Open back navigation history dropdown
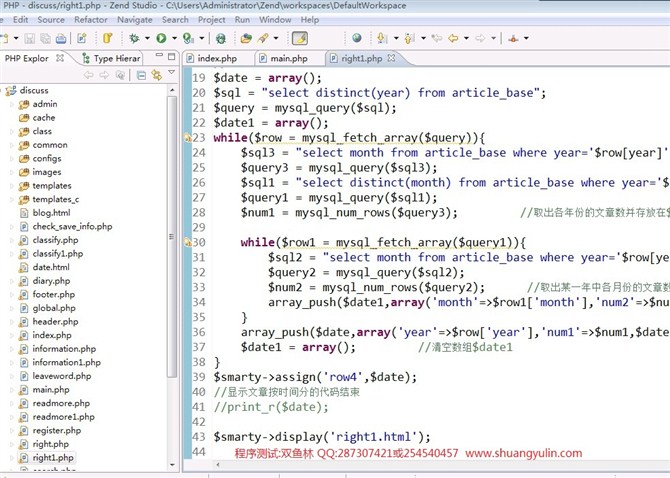 pyautogui.click(x=466, y=38)
